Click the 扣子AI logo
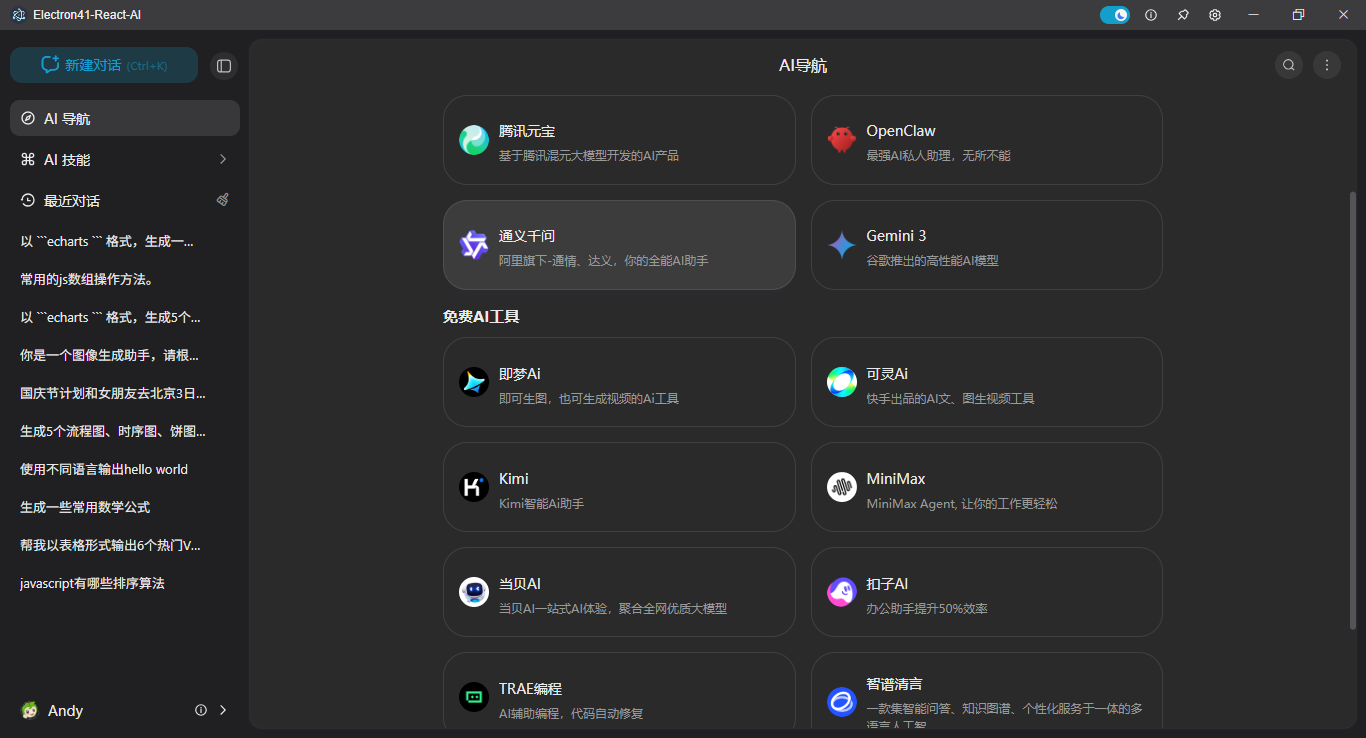 (x=842, y=592)
